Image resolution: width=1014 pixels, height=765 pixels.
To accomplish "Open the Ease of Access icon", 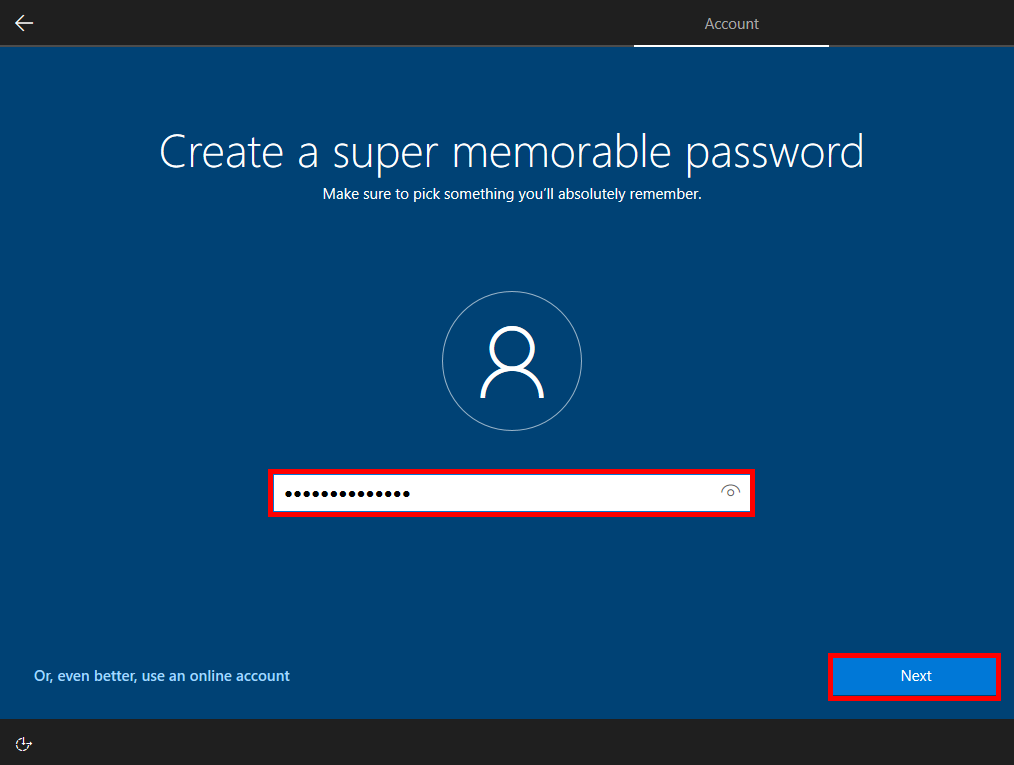I will pyautogui.click(x=25, y=743).
